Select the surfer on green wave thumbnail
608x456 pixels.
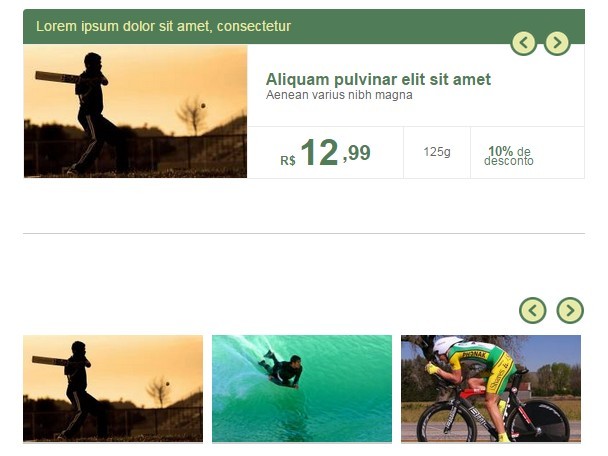pyautogui.click(x=302, y=389)
